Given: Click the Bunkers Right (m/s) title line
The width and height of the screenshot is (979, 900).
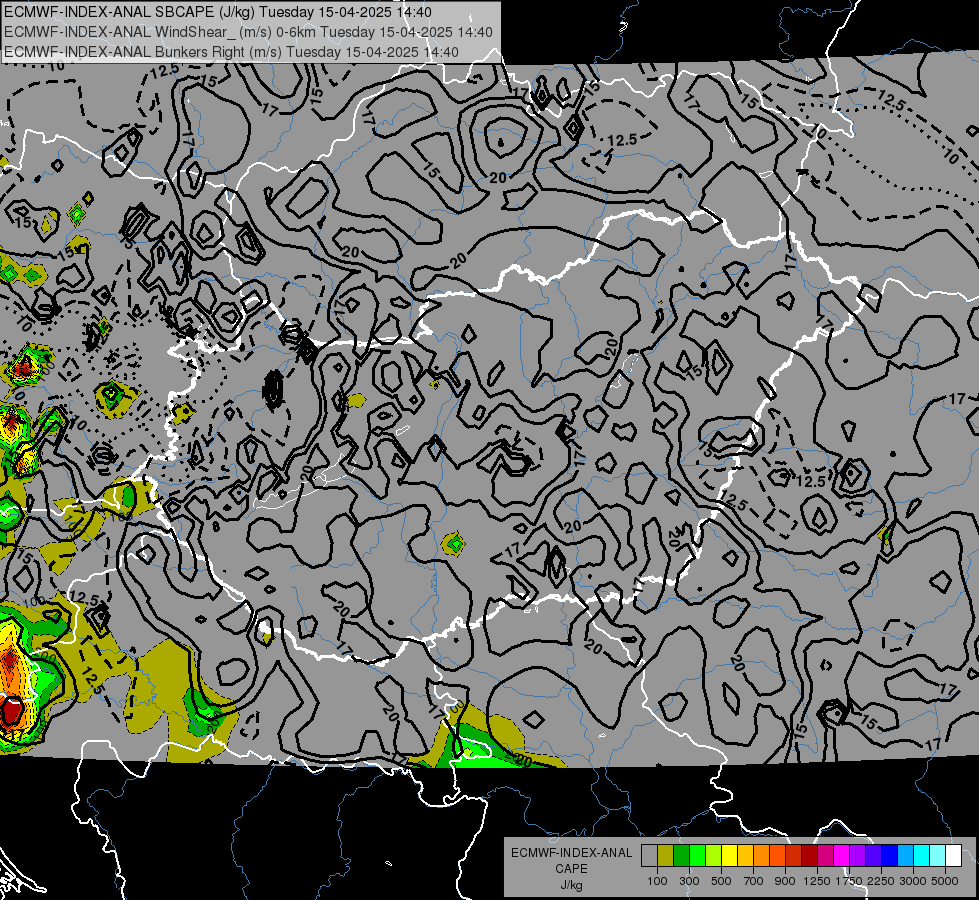Looking at the screenshot, I should pyautogui.click(x=231, y=52).
